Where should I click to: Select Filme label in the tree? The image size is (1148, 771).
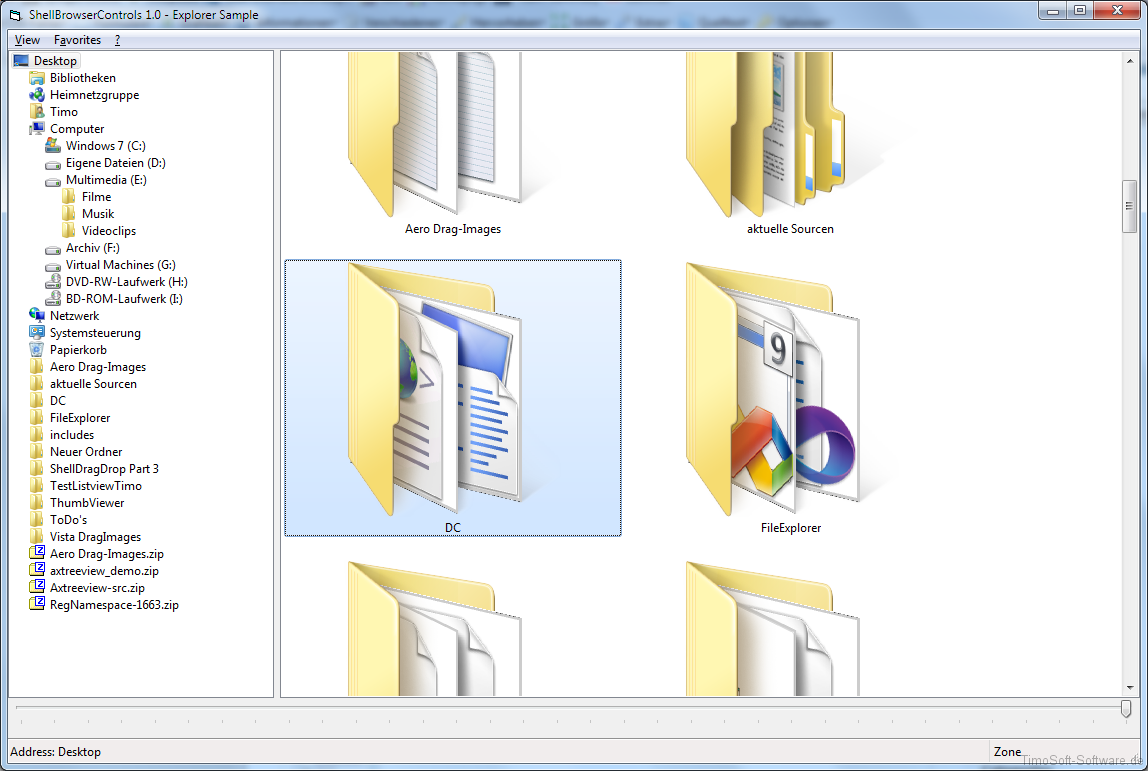coord(97,197)
